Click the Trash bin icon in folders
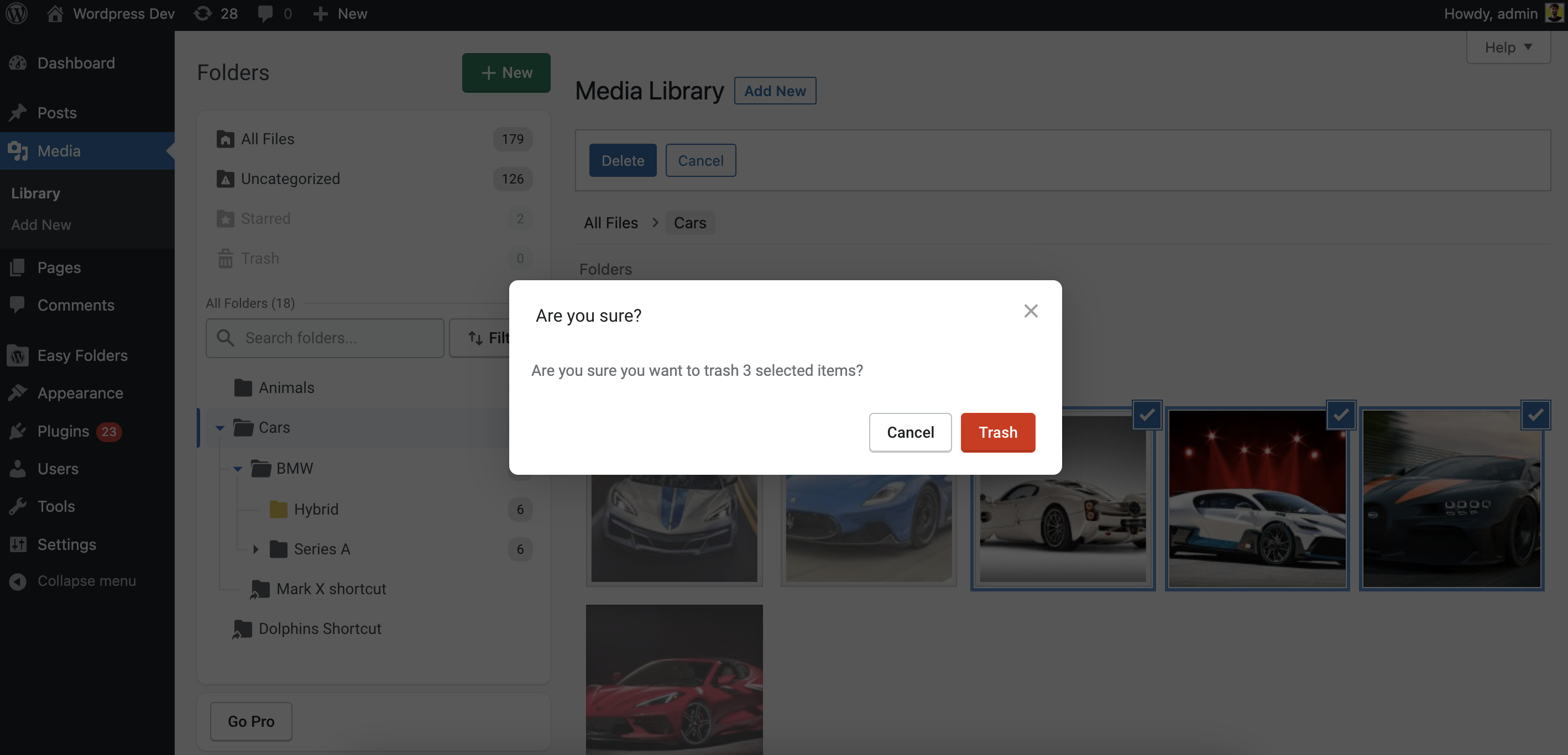Viewport: 1568px width, 755px height. (225, 258)
